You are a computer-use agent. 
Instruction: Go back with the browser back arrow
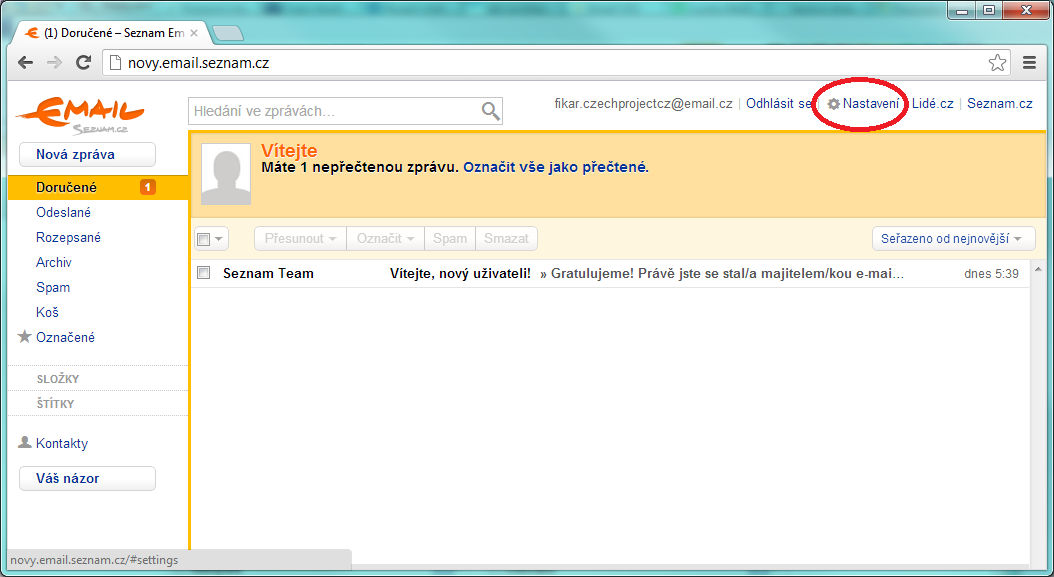pos(26,63)
